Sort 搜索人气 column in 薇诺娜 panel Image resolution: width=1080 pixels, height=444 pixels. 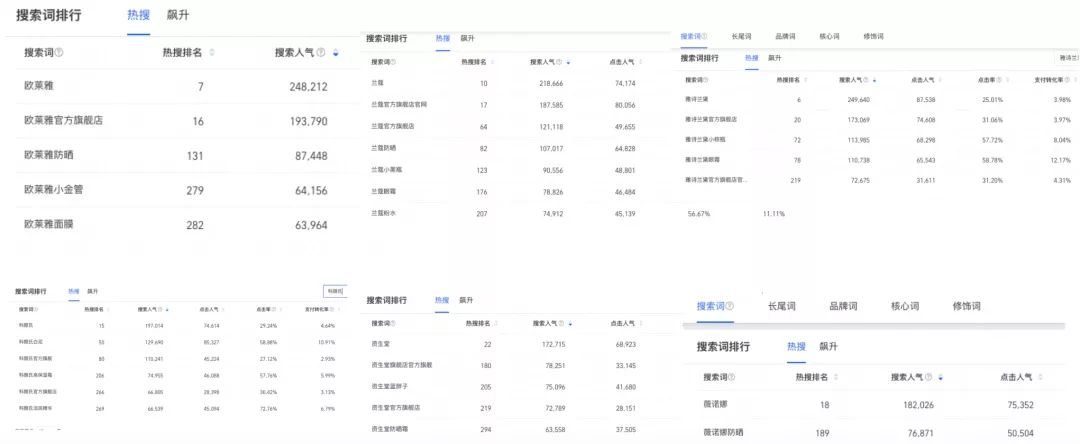coord(941,377)
